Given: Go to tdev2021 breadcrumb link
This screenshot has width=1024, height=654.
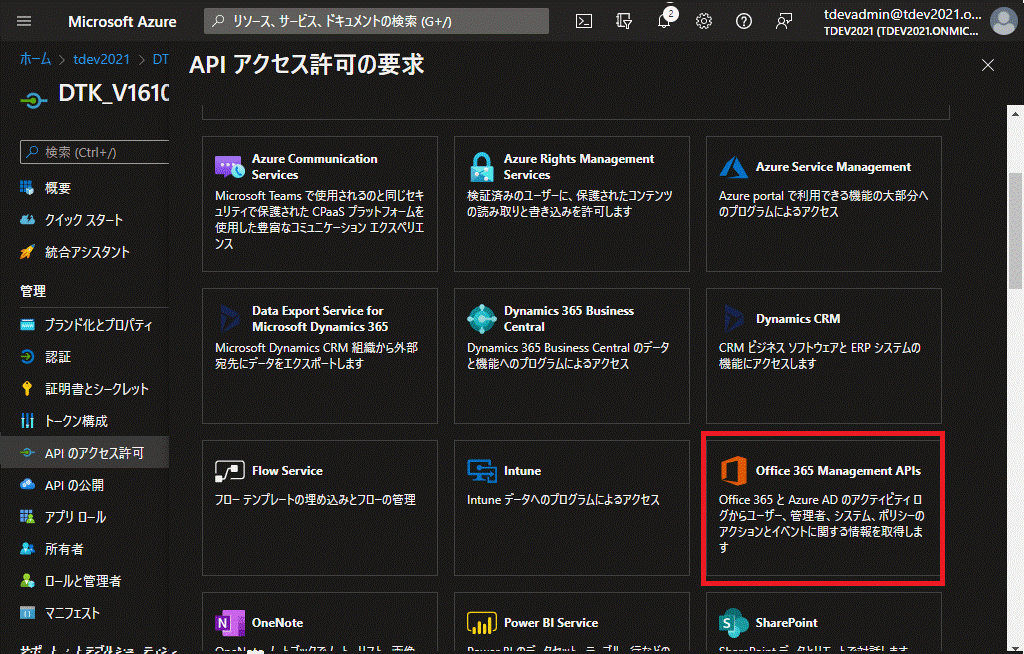Looking at the screenshot, I should tap(101, 59).
